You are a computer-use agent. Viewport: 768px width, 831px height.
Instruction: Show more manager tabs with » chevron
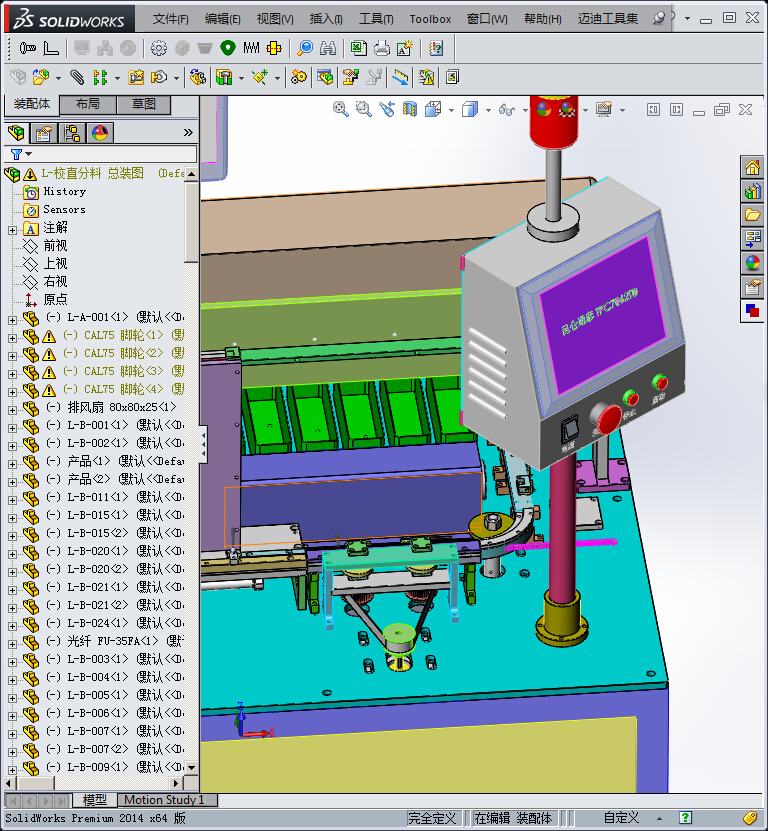(188, 132)
